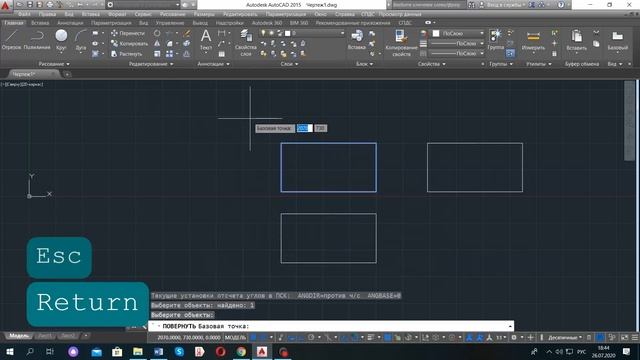The height and width of the screenshot is (360, 640).
Task: Toggle МОДЕЛЬ model space button
Action: 236,338
